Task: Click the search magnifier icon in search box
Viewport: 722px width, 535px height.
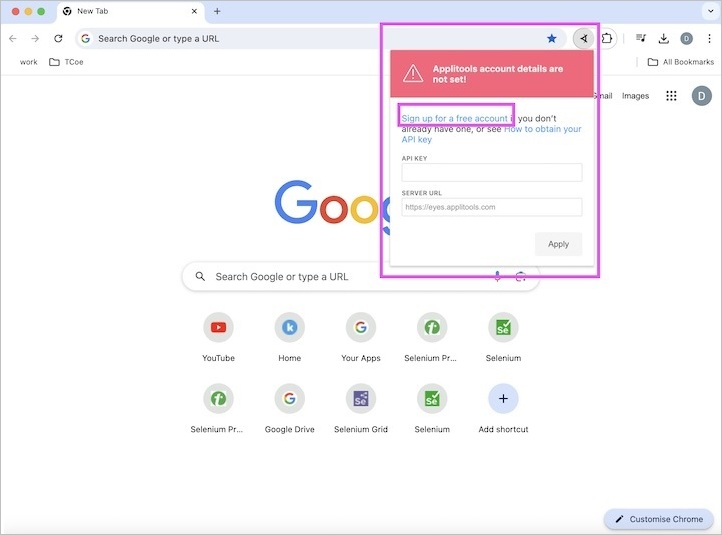Action: (x=200, y=276)
